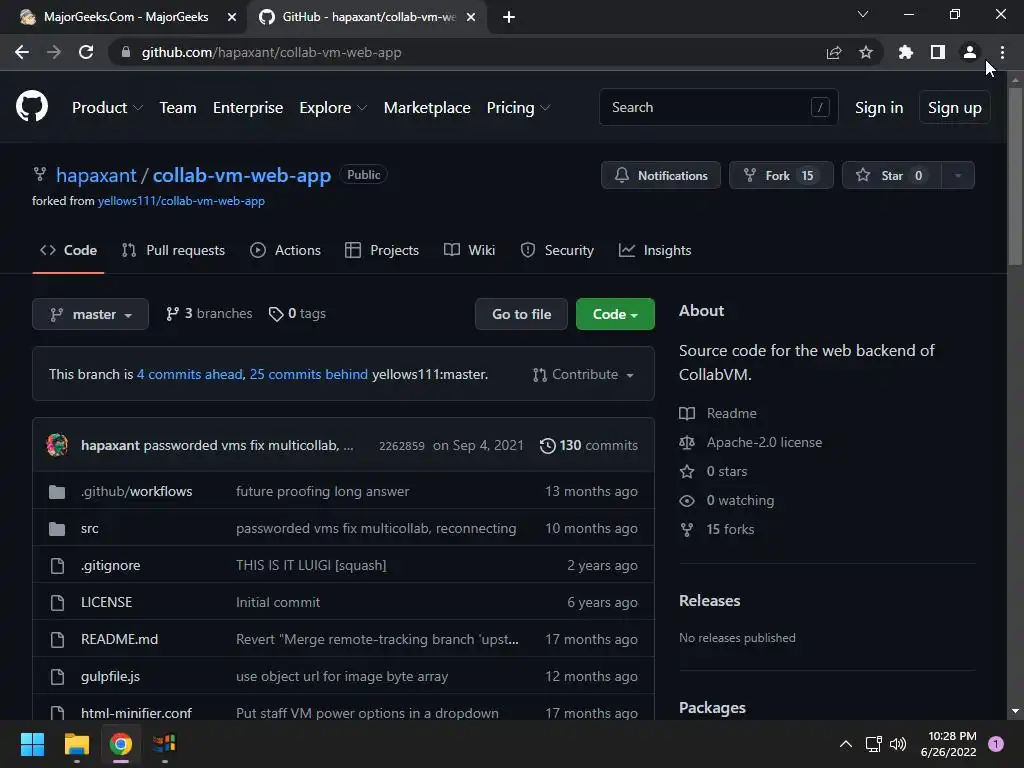Open the volume speaker tray icon
This screenshot has height=768, width=1024.
pos(898,744)
